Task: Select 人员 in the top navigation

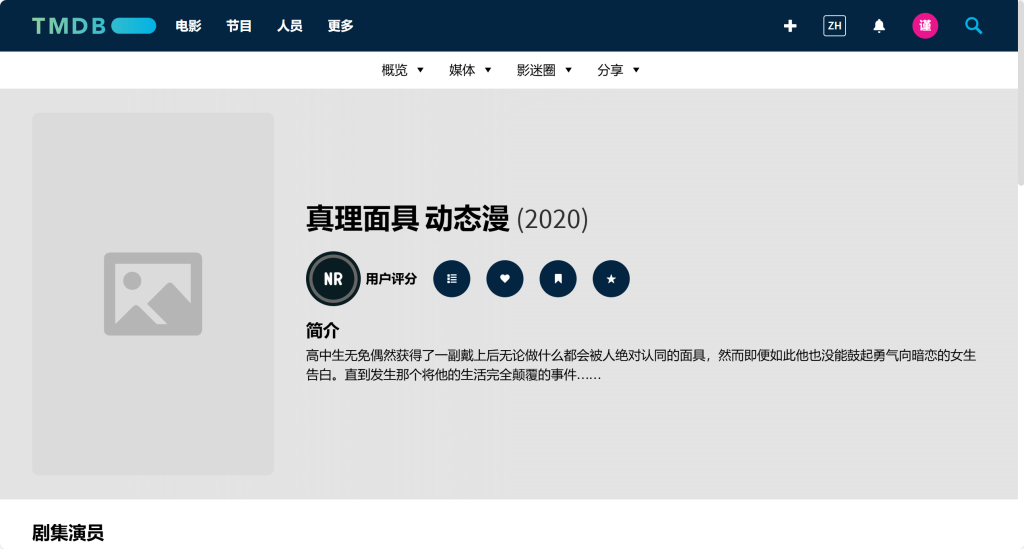Action: point(290,26)
